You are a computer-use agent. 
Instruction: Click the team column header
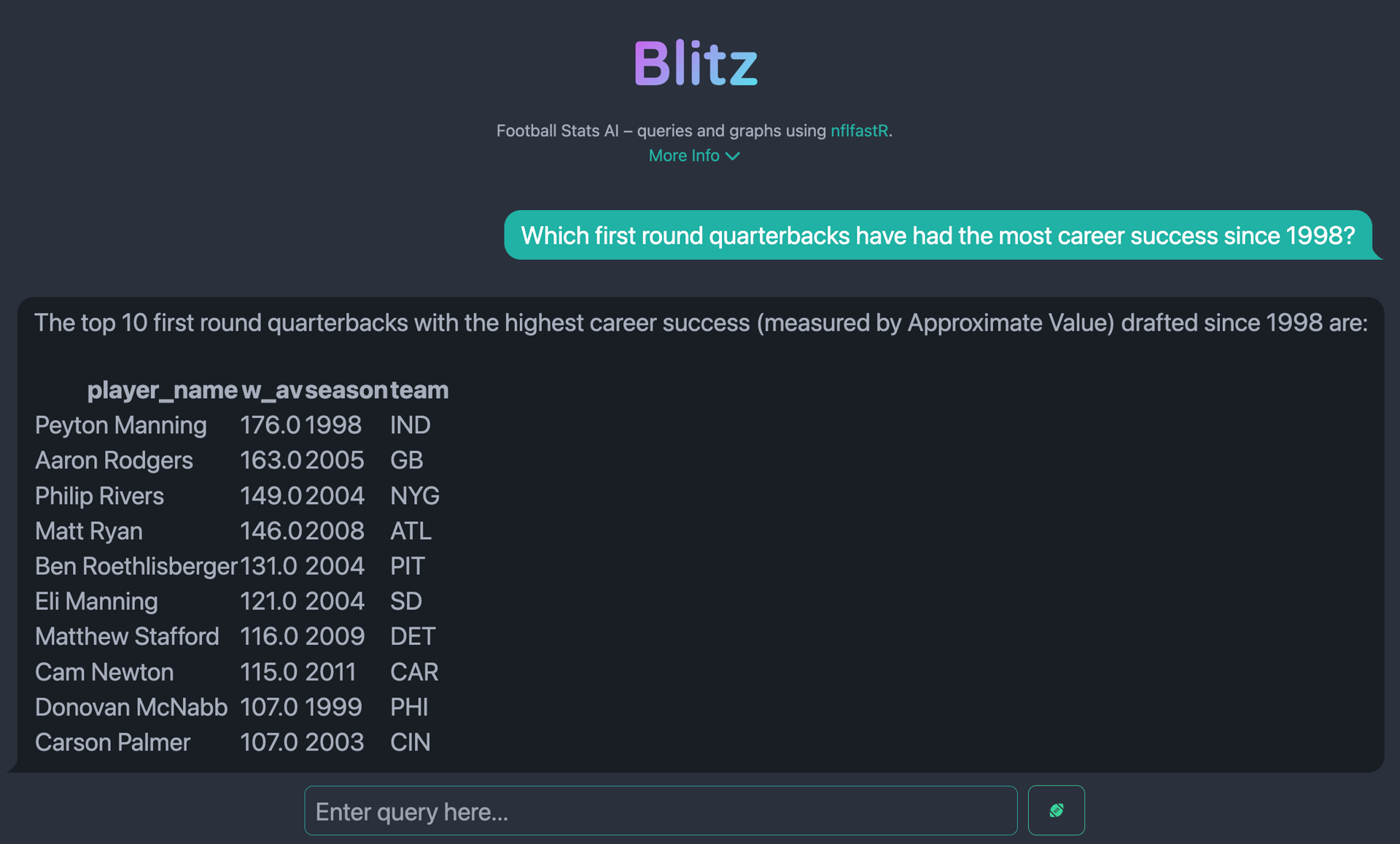pos(419,390)
